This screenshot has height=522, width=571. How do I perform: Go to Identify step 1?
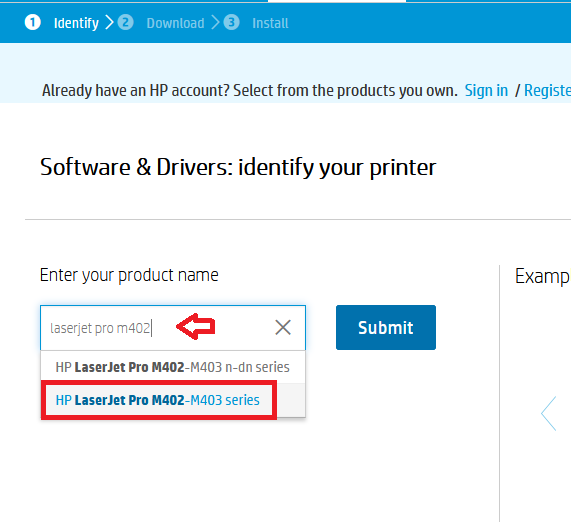coord(76,23)
